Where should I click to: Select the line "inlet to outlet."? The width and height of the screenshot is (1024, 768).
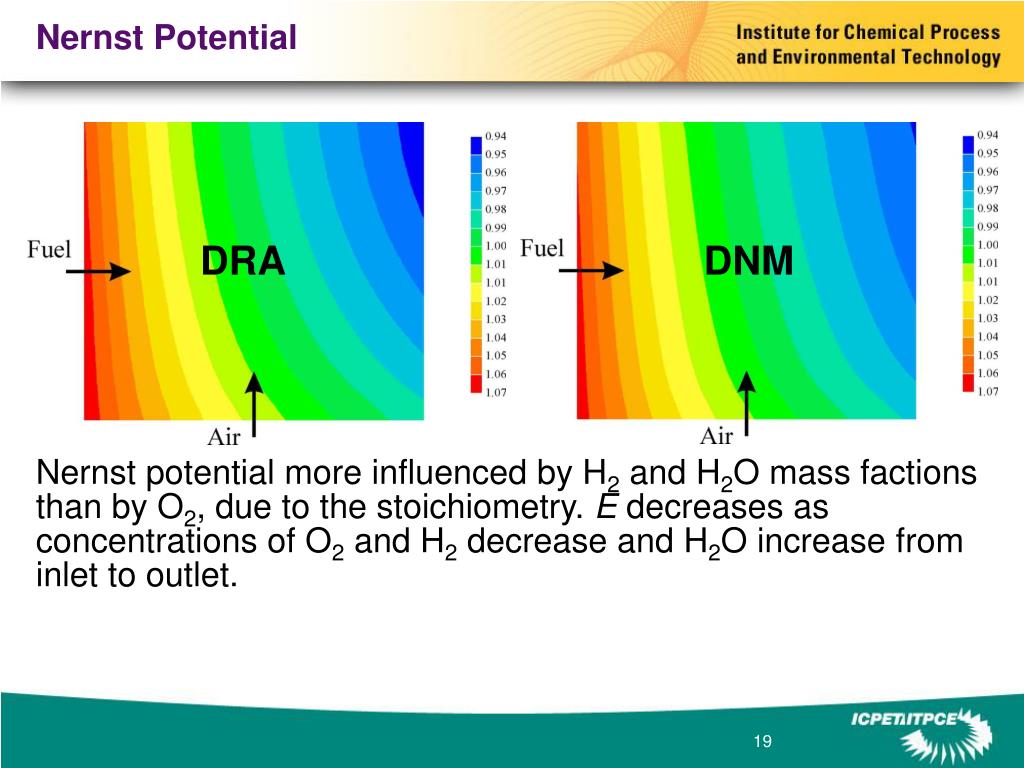[x=136, y=575]
